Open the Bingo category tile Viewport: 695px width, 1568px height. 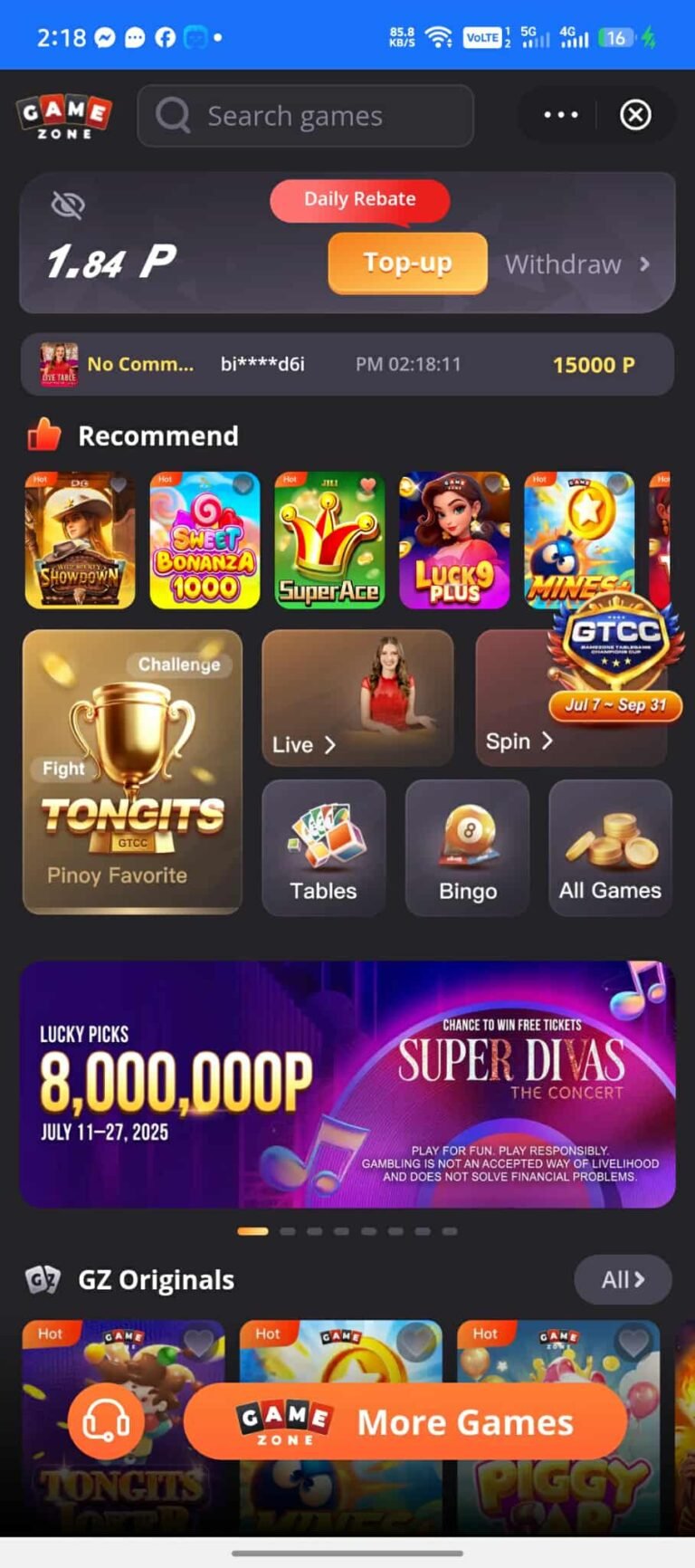pyautogui.click(x=467, y=848)
